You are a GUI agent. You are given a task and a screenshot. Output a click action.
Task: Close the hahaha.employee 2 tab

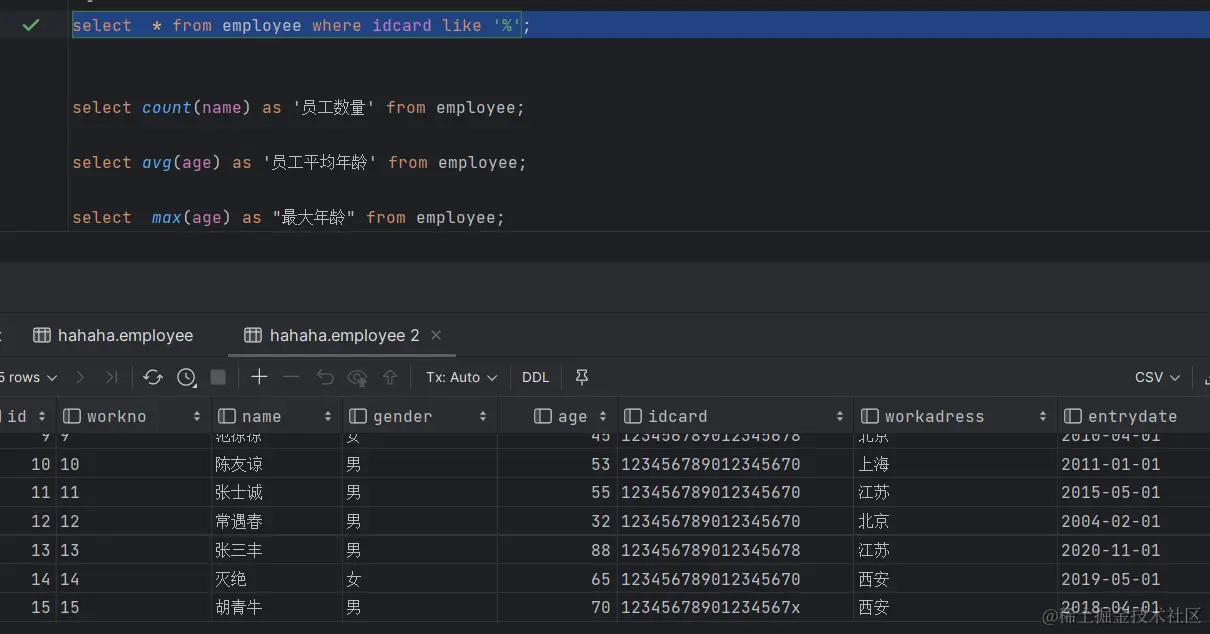coord(436,335)
